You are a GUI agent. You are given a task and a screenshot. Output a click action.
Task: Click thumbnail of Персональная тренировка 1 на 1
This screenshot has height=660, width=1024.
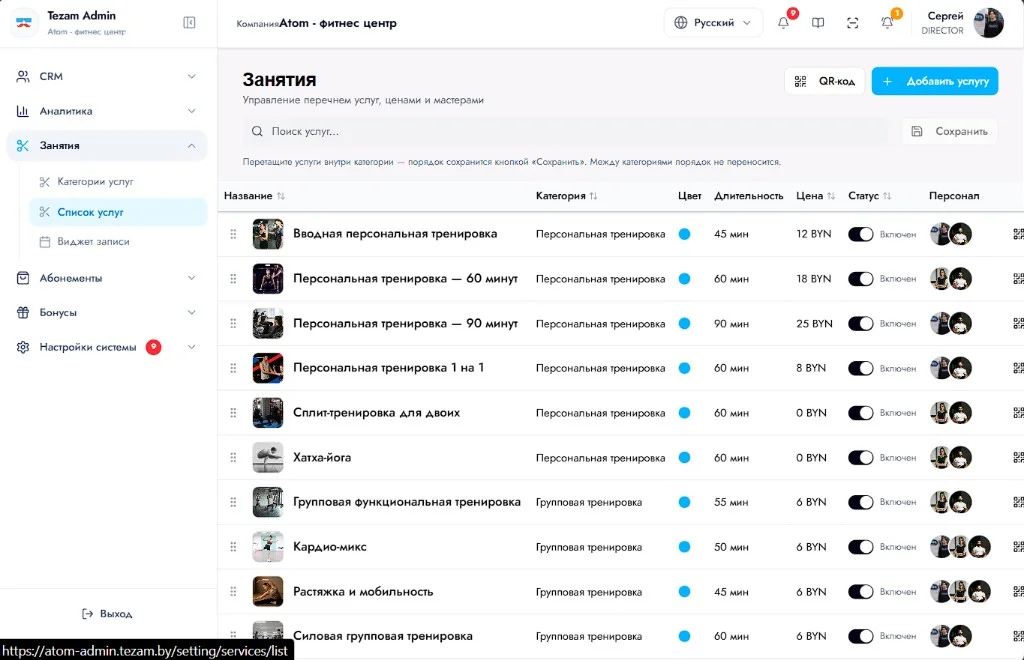coord(268,368)
